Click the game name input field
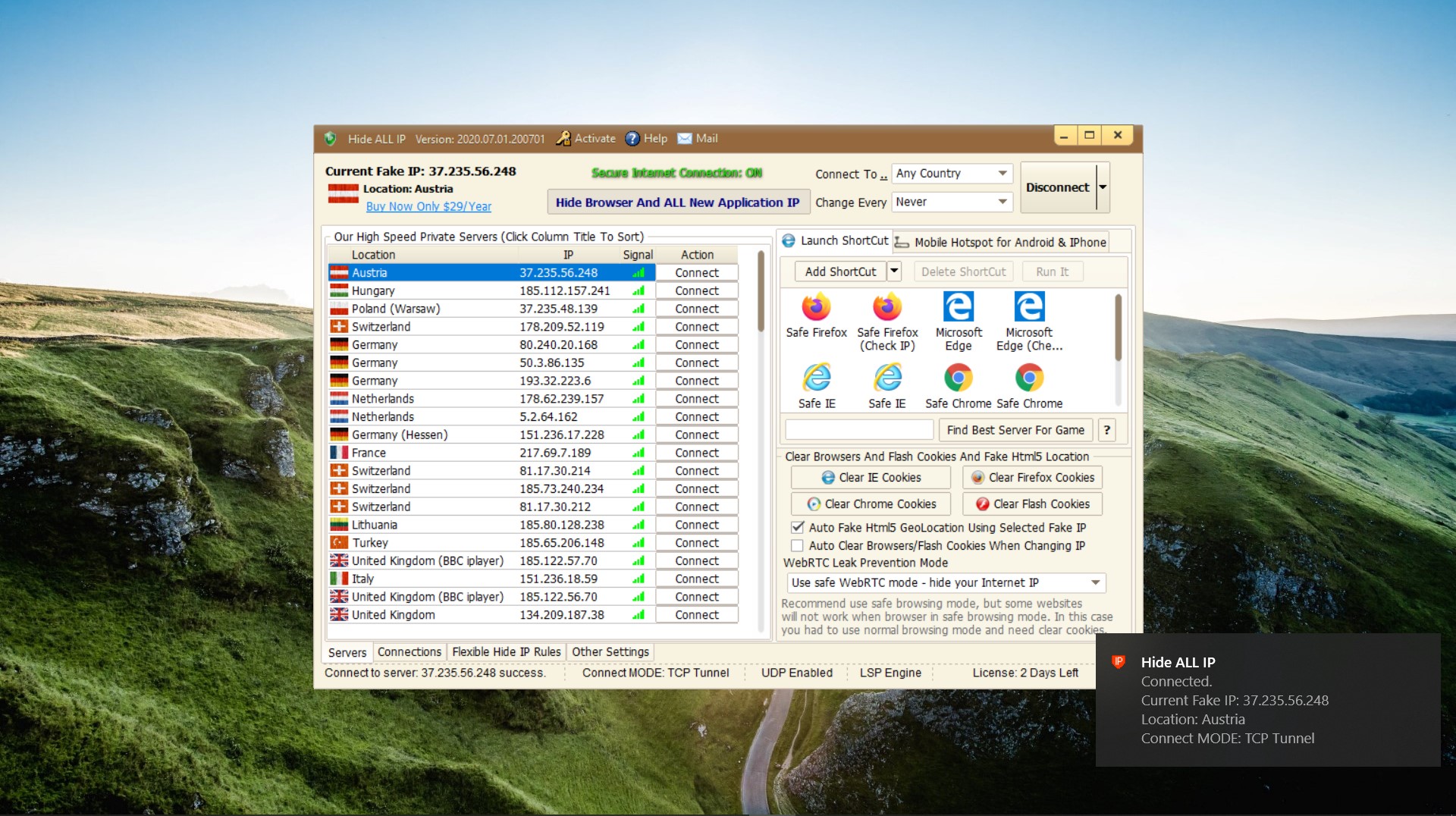Screen dimensions: 1456x816 pos(859,430)
